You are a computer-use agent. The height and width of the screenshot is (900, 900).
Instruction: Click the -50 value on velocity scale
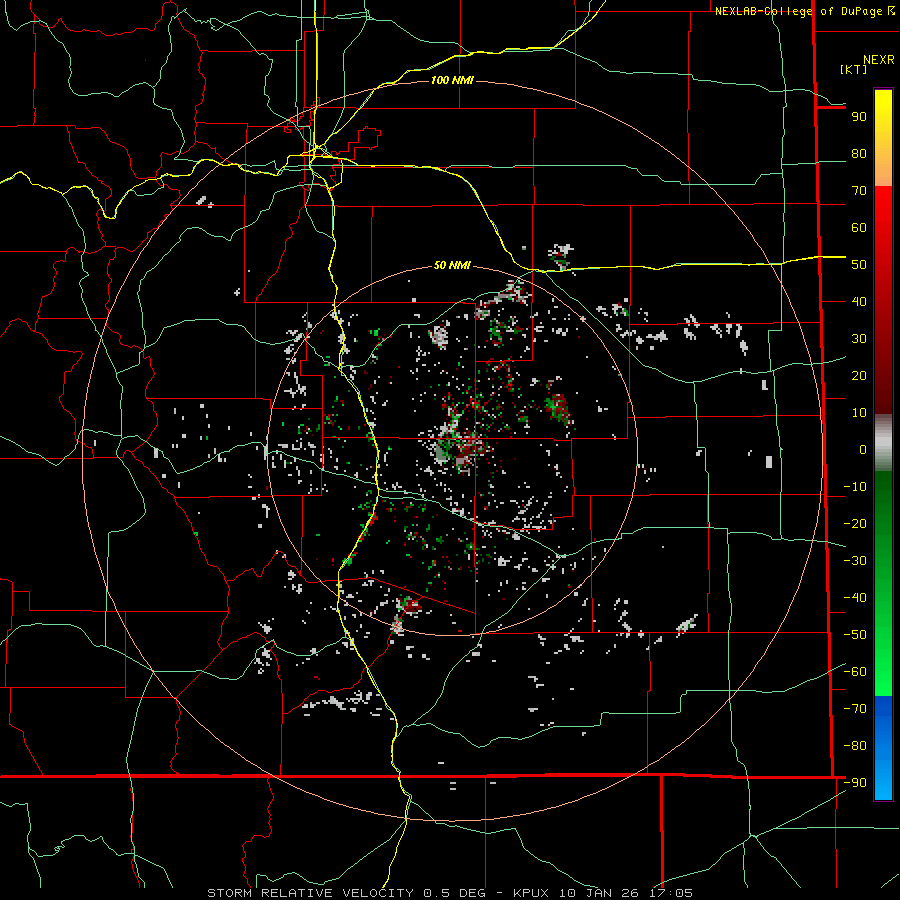pos(855,635)
